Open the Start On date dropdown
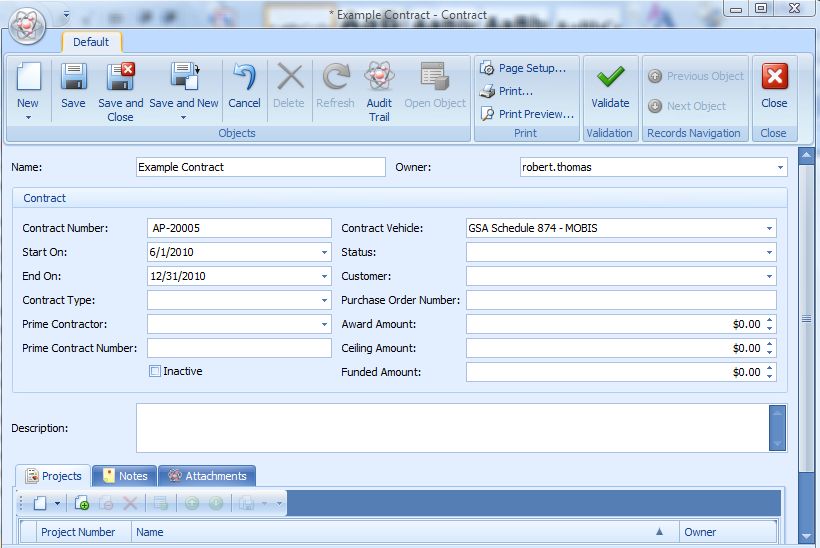This screenshot has height=548, width=820. pos(324,253)
